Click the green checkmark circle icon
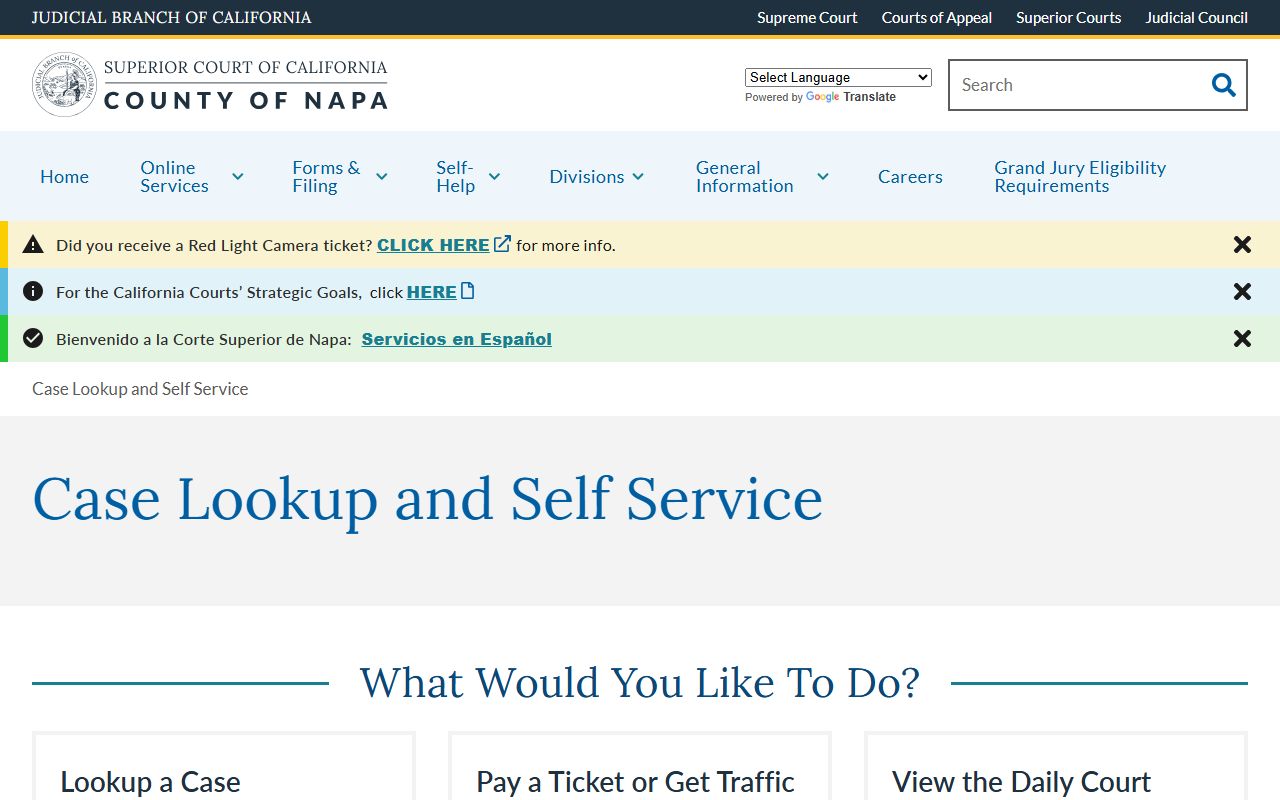 click(x=33, y=338)
